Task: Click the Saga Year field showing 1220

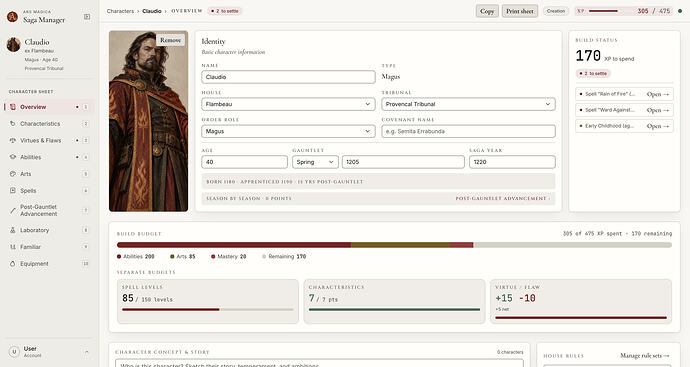Action: (x=512, y=162)
